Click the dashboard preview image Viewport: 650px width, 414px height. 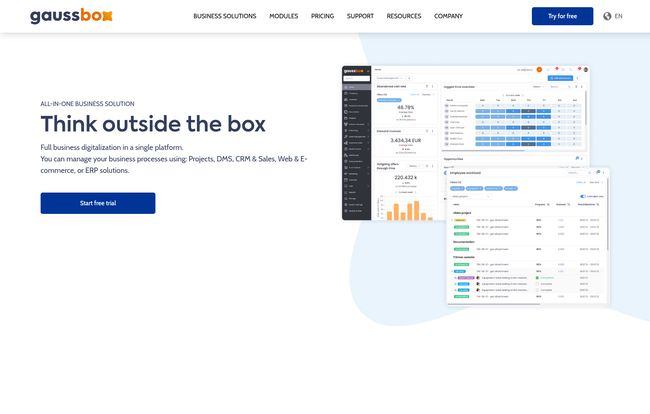coord(475,185)
